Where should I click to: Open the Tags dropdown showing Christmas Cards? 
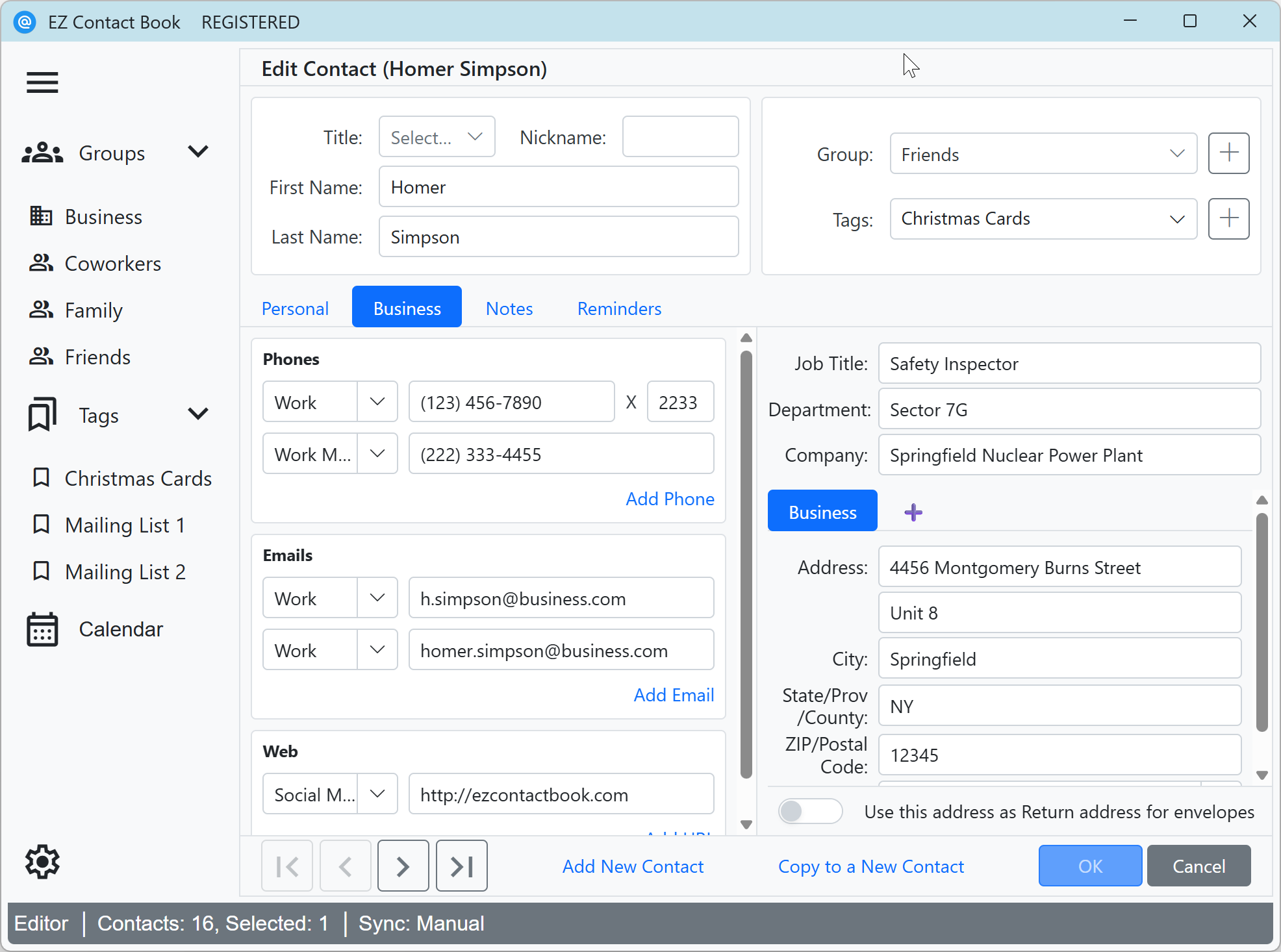[1043, 219]
